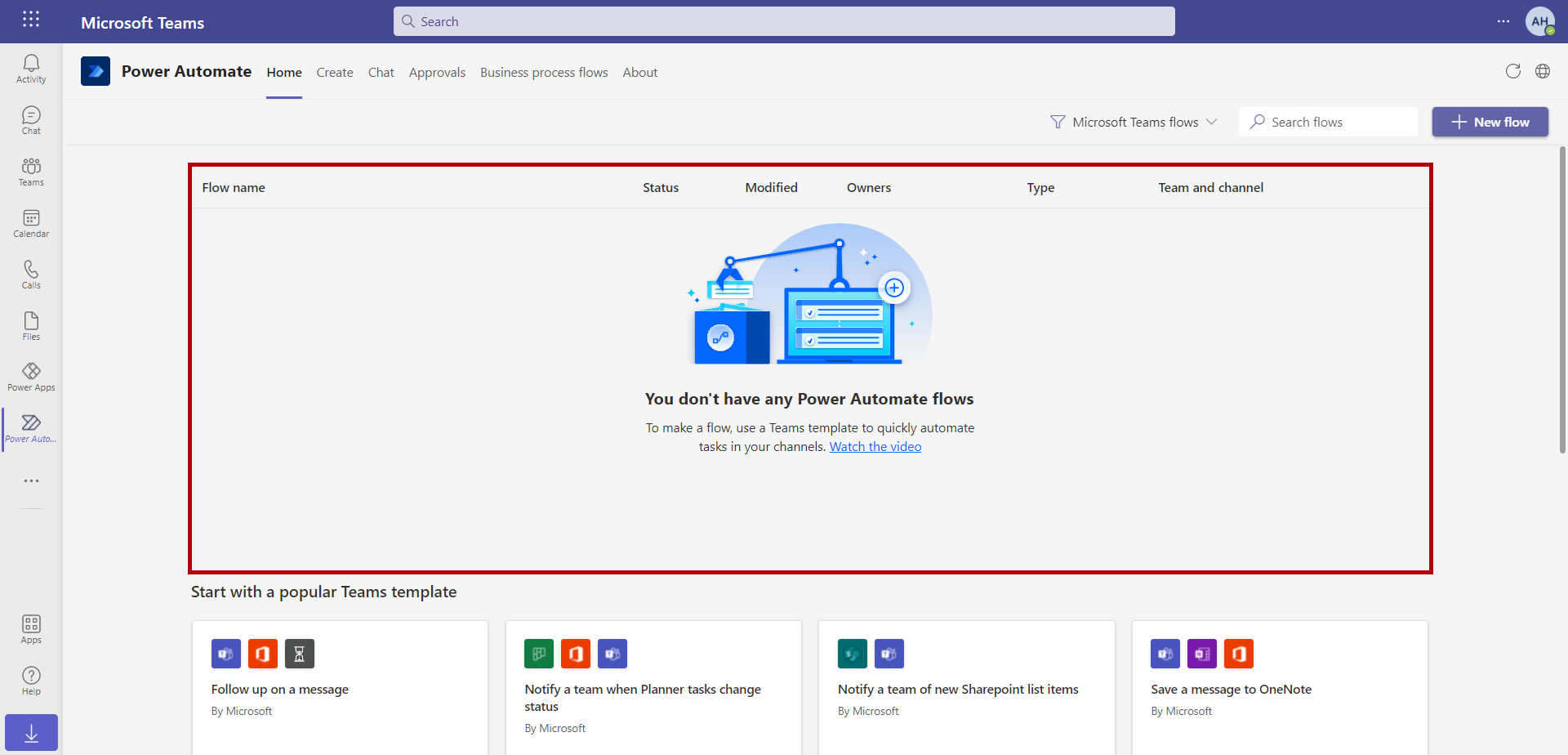Image resolution: width=1568 pixels, height=755 pixels.
Task: Click the Power Automate app logo
Action: click(x=96, y=71)
